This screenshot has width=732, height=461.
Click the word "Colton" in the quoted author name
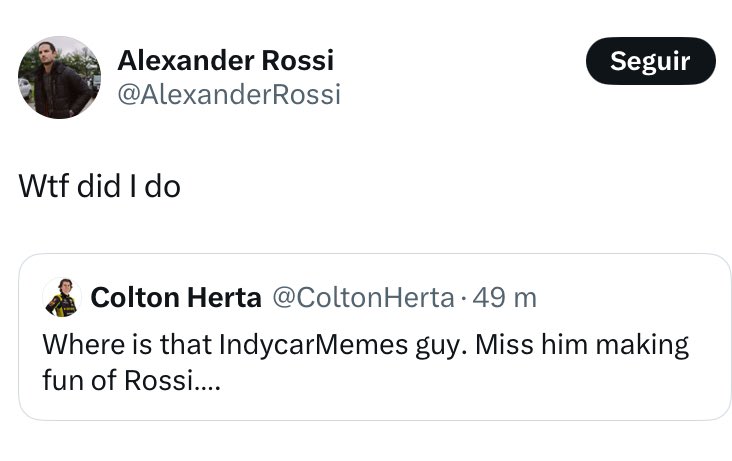coord(135,298)
